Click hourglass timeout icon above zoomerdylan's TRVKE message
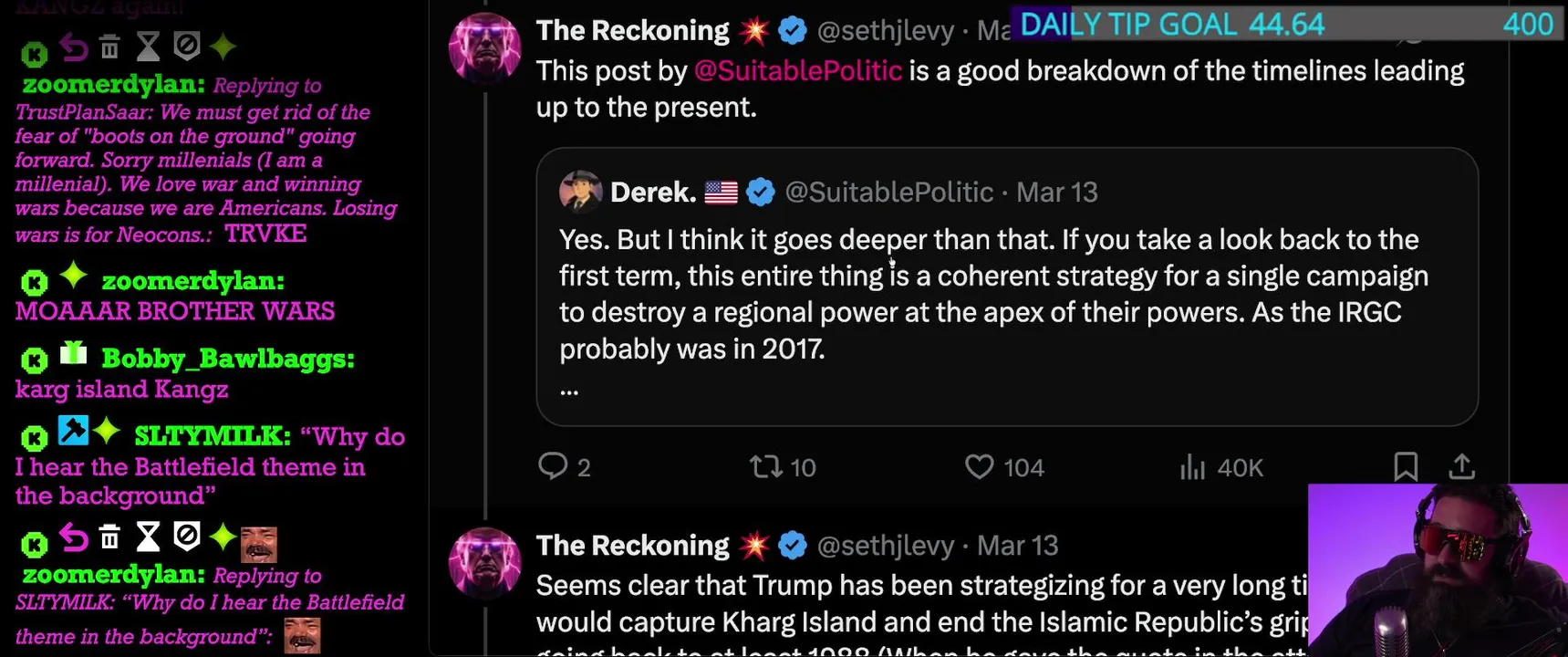This screenshot has height=657, width=1568. [148, 47]
